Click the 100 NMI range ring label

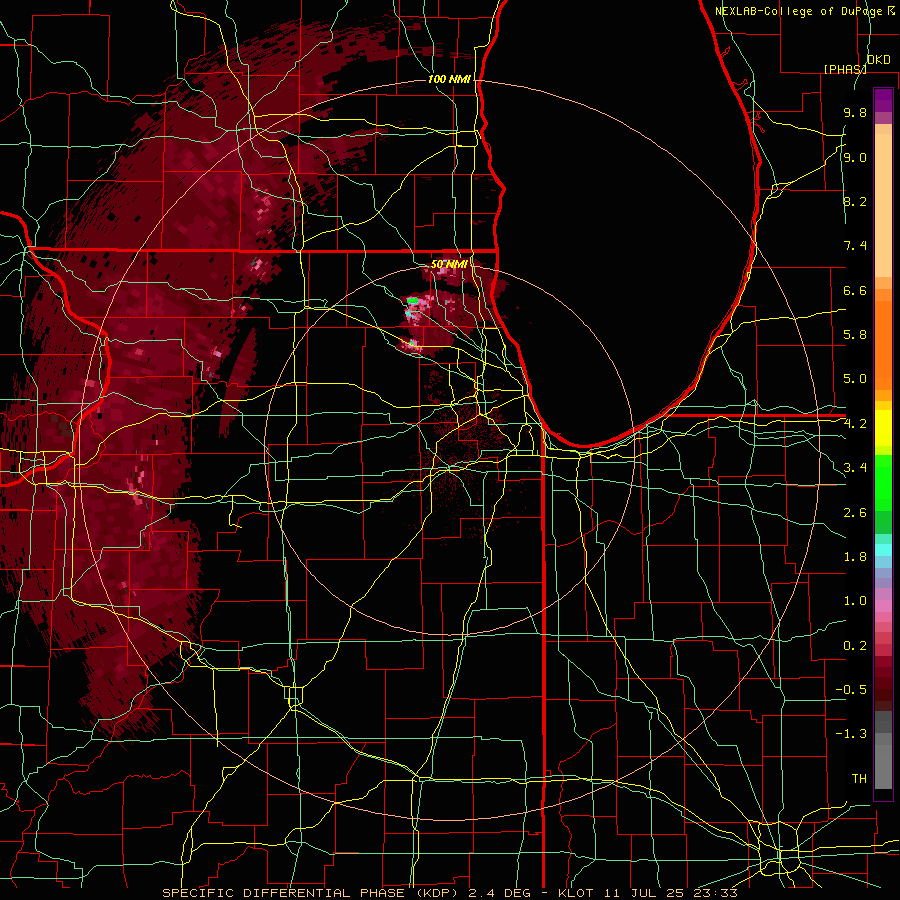click(x=449, y=79)
